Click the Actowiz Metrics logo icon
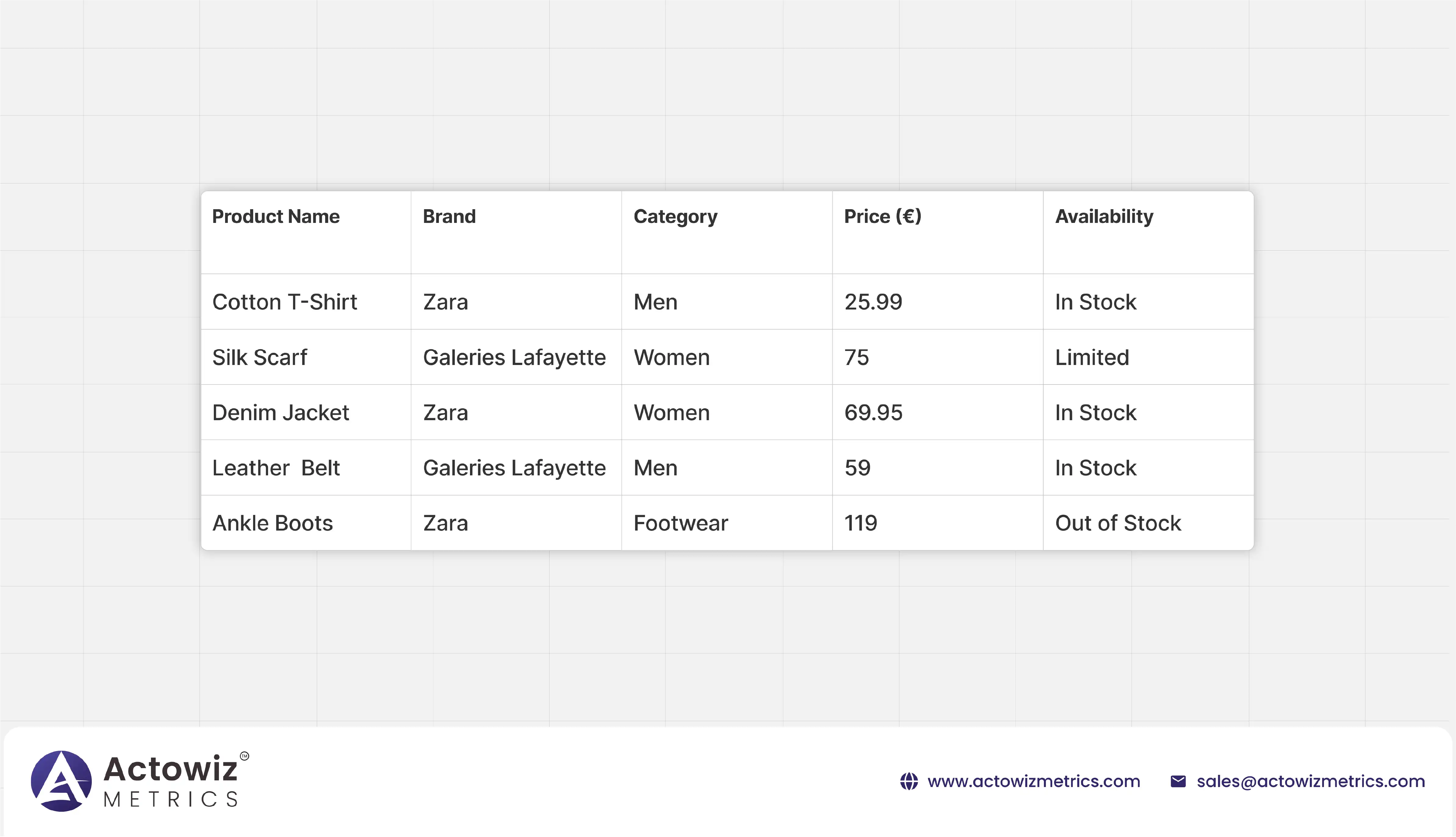The image size is (1456, 837). pos(61,781)
